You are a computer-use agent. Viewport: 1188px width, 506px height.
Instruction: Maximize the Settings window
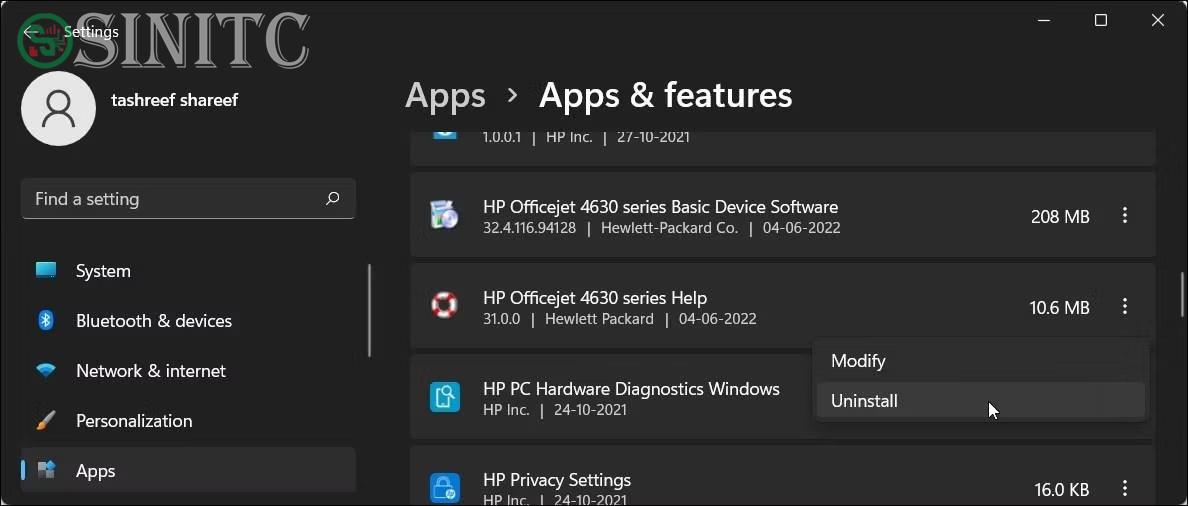click(x=1101, y=20)
